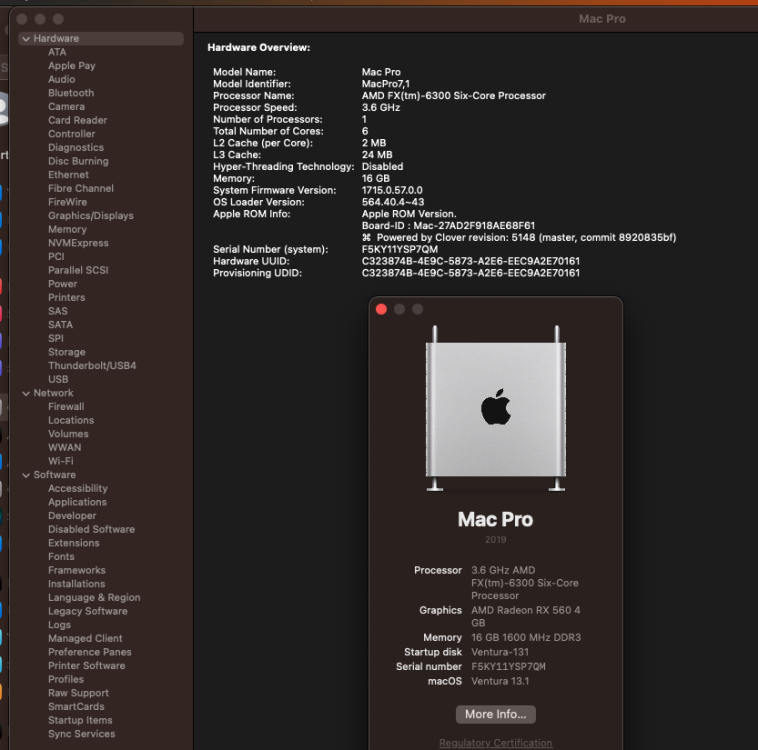Open the Parallel SCSI entry
This screenshot has height=750, width=758.
(78, 270)
